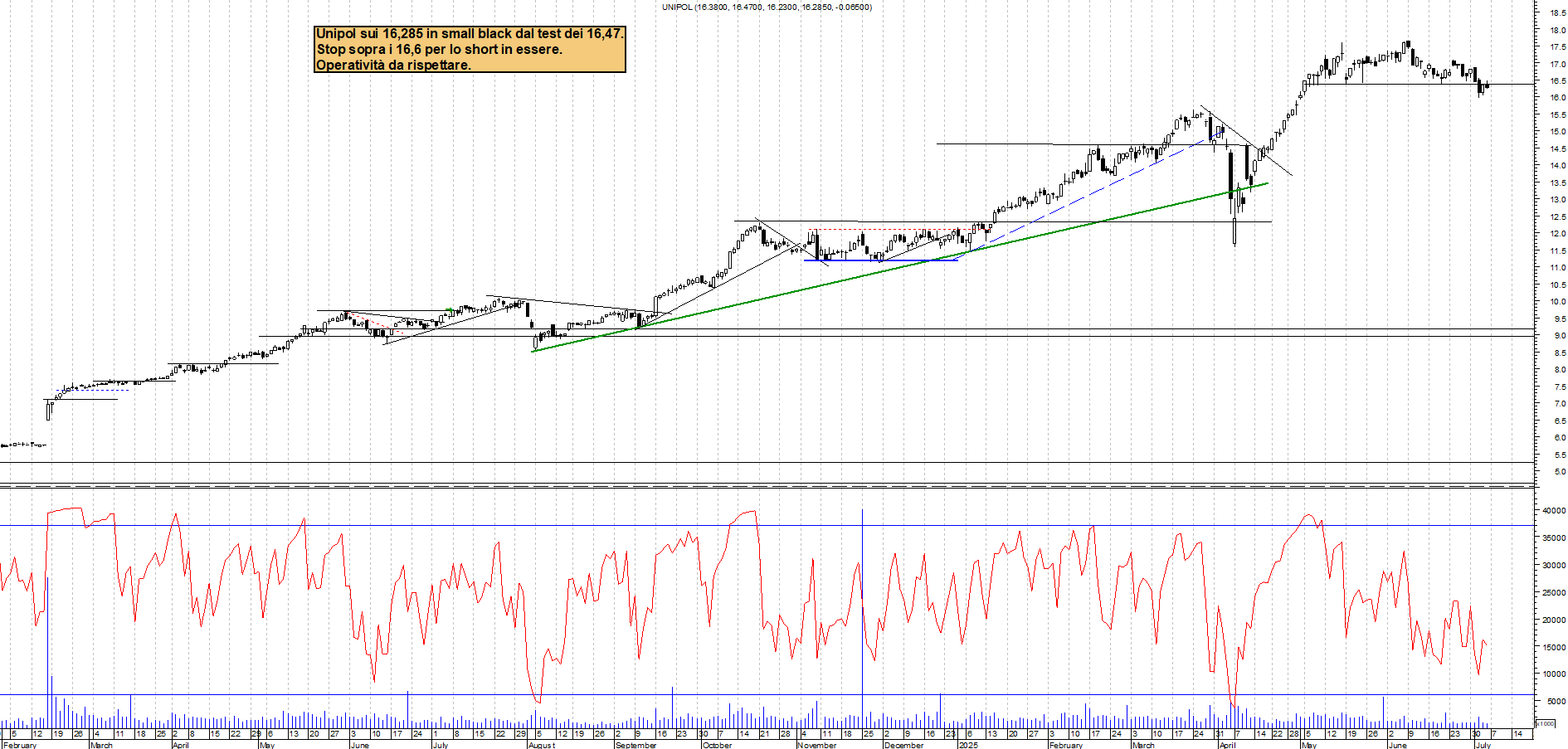
Task: Click the November month label on time axis
Action: click(x=817, y=745)
